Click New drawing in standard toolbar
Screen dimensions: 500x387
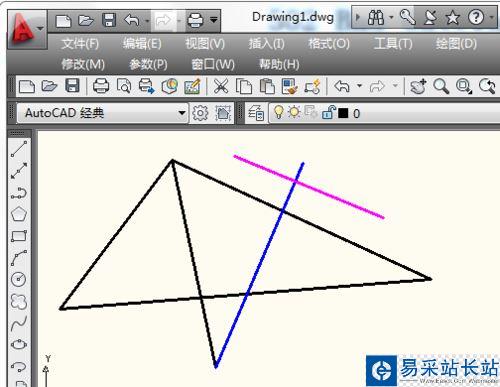27,86
